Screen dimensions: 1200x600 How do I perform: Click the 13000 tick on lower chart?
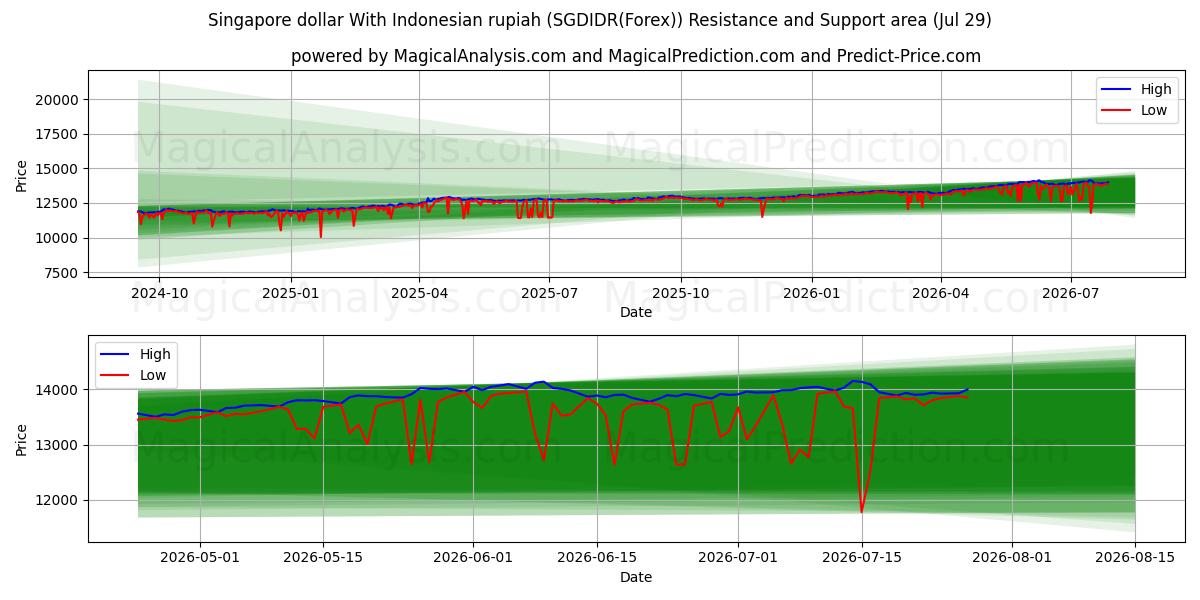coord(57,445)
